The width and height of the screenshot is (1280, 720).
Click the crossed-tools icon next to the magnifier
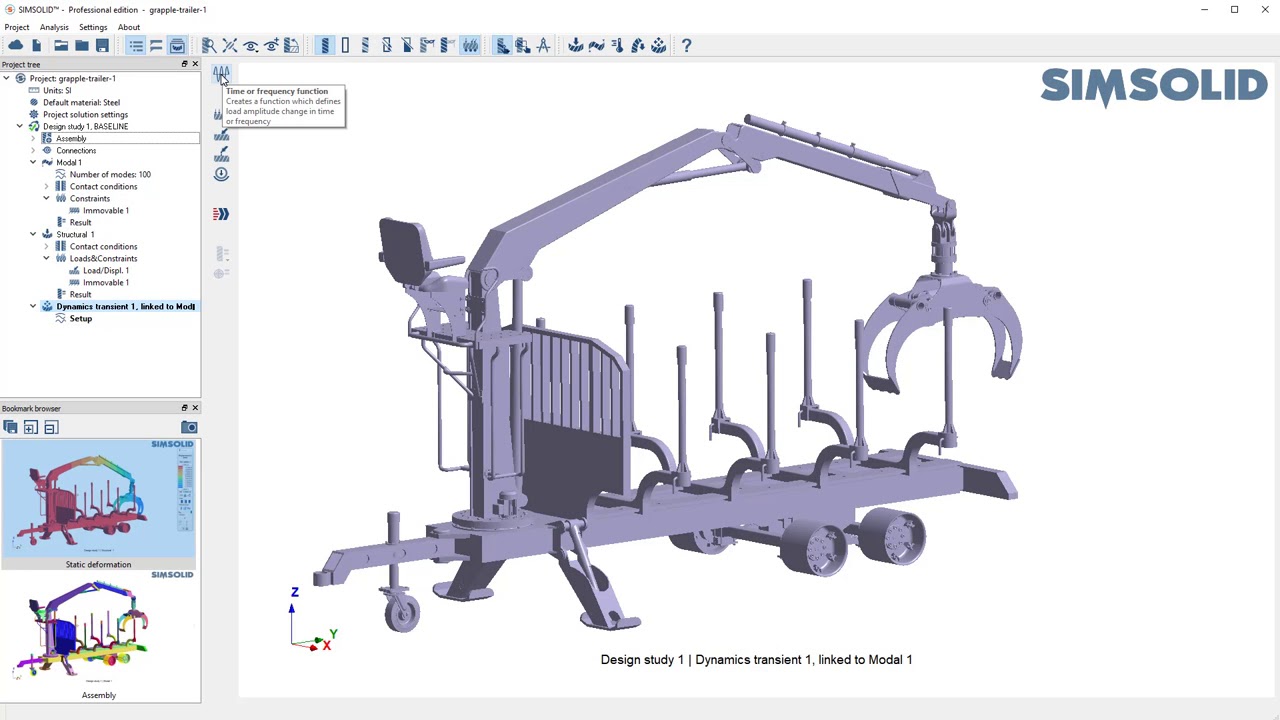pyautogui.click(x=230, y=45)
